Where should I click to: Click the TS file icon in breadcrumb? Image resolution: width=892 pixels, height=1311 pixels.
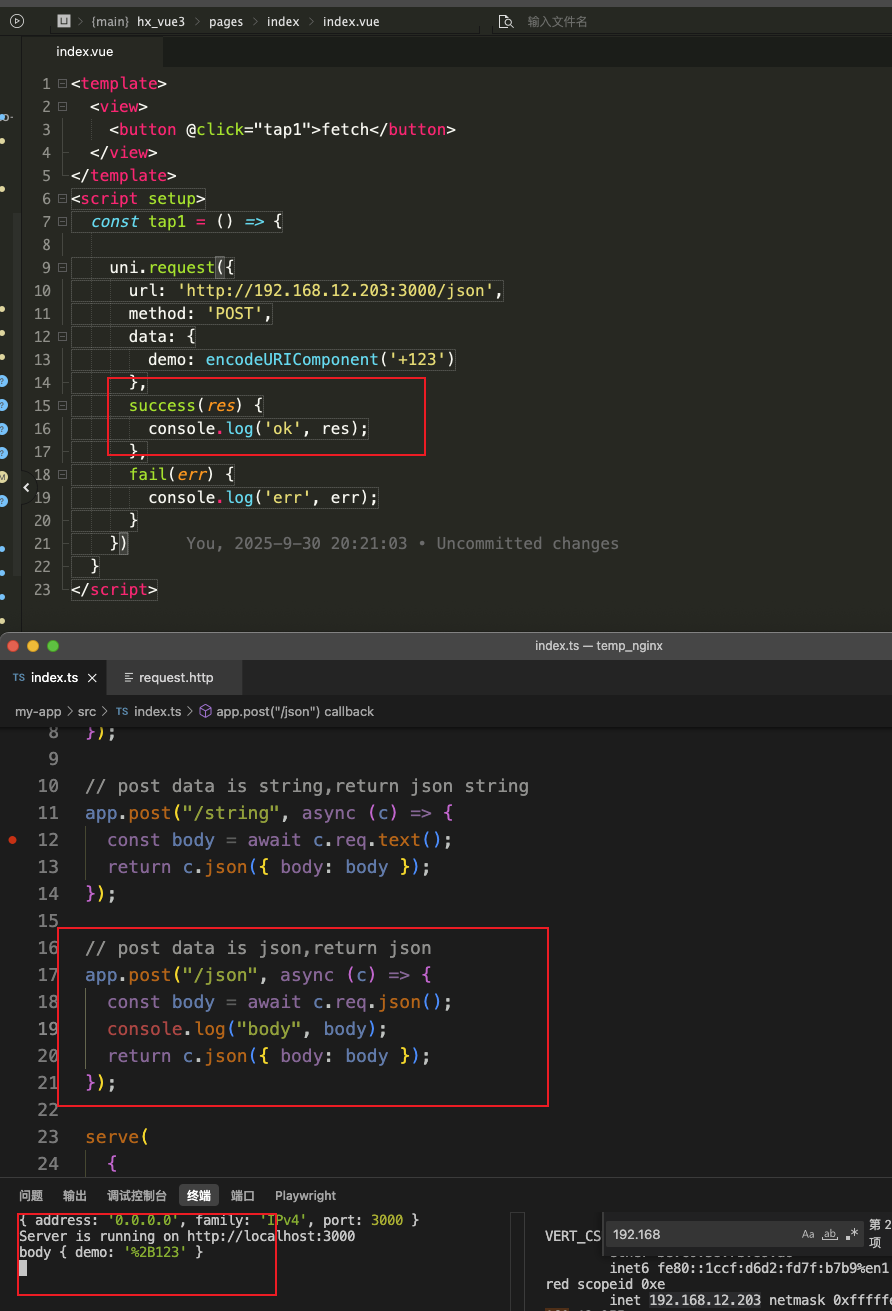(x=121, y=712)
